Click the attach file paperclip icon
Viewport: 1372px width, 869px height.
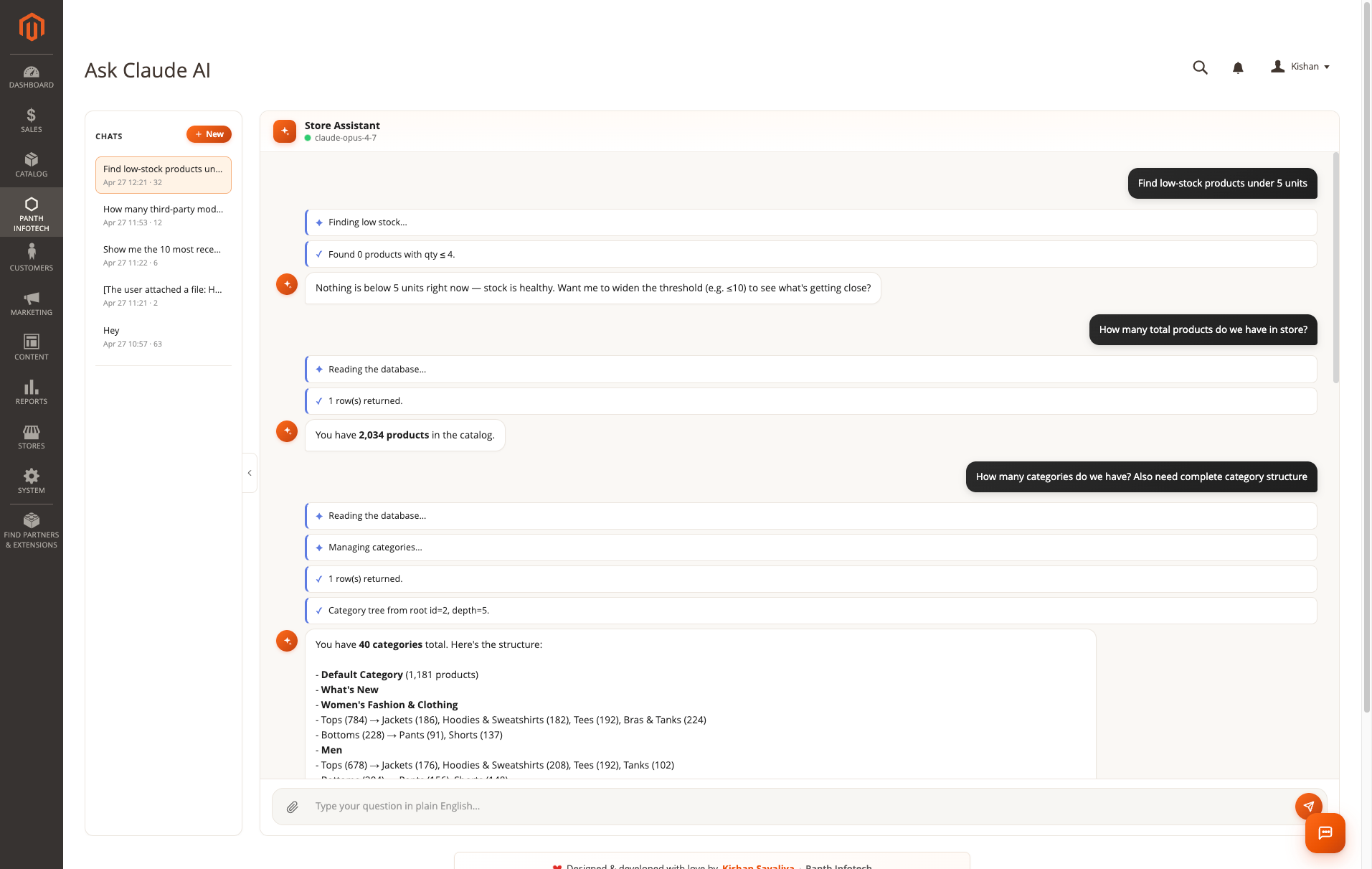click(x=293, y=807)
